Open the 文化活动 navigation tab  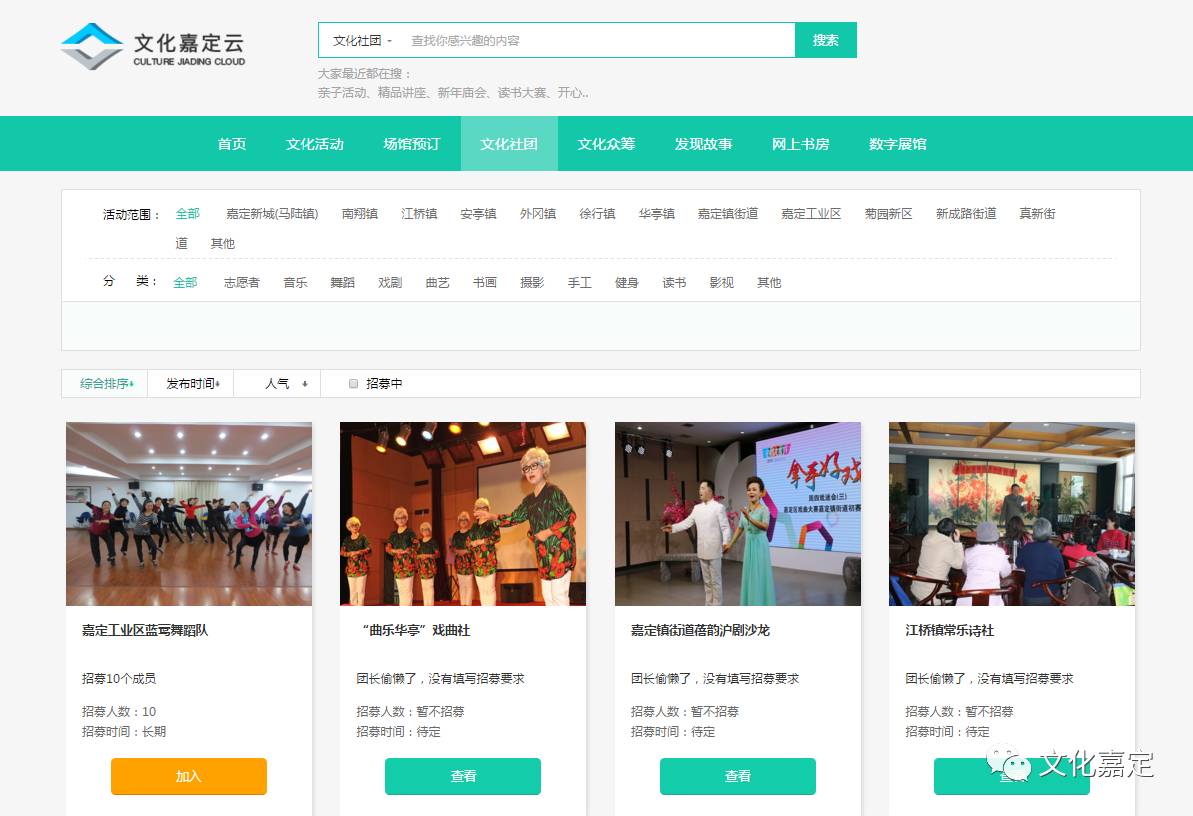coord(314,144)
